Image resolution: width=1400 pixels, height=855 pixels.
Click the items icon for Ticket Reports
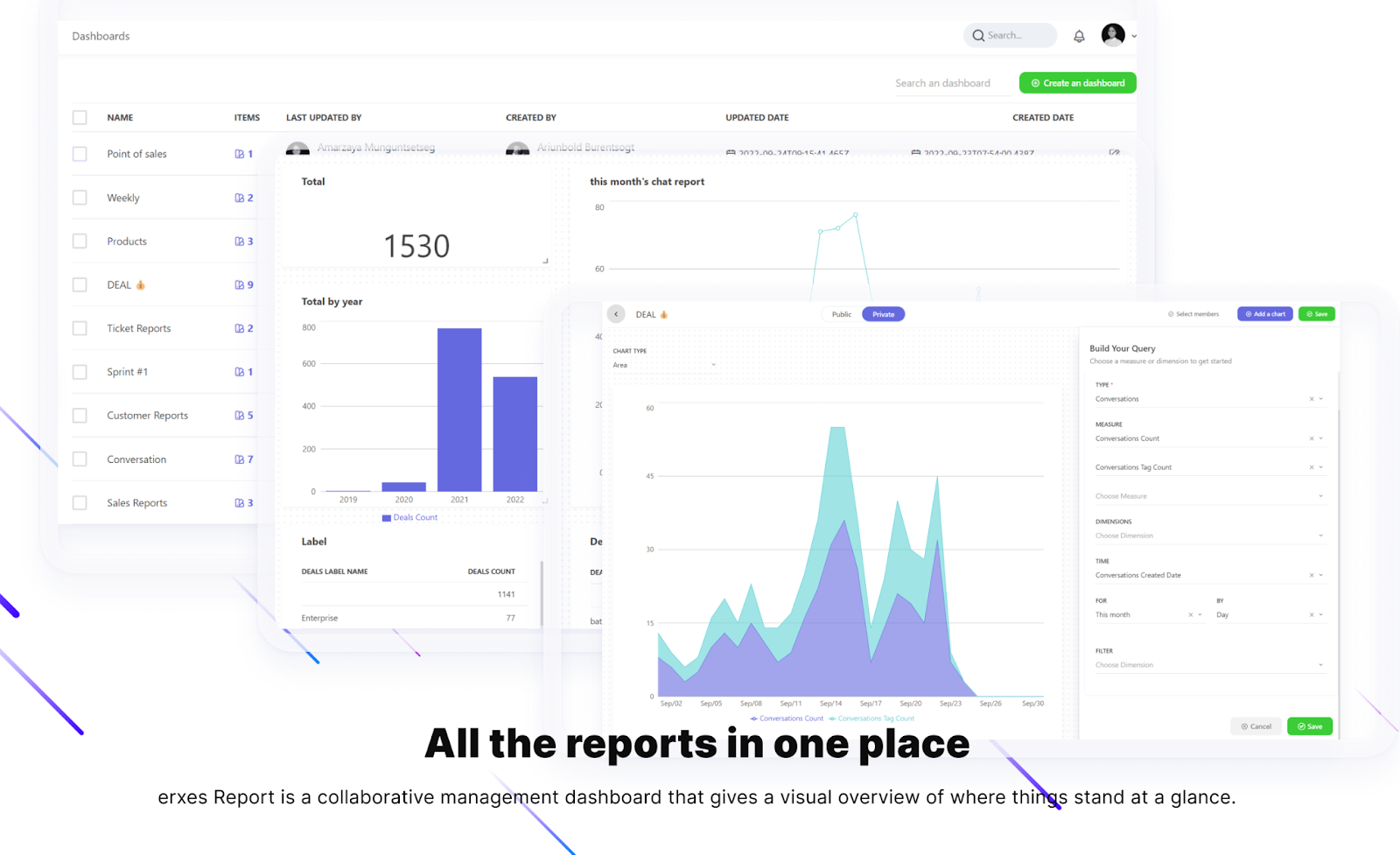pos(240,329)
